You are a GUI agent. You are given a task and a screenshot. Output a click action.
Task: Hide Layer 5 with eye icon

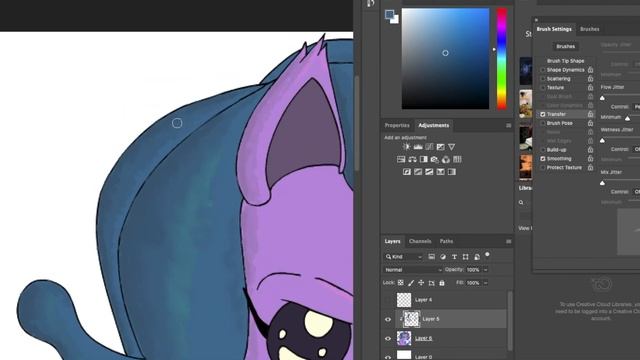(388, 320)
